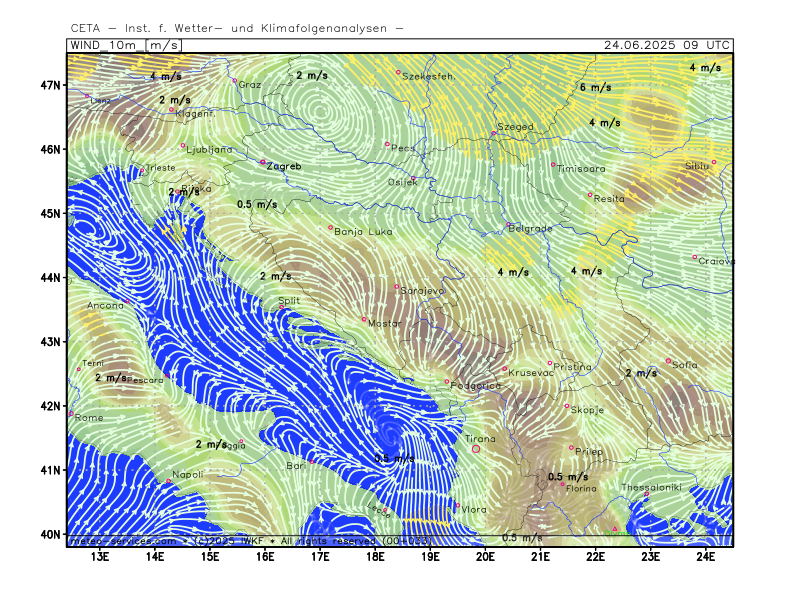
Task: Pick the Trieste city label
Action: pos(160,167)
